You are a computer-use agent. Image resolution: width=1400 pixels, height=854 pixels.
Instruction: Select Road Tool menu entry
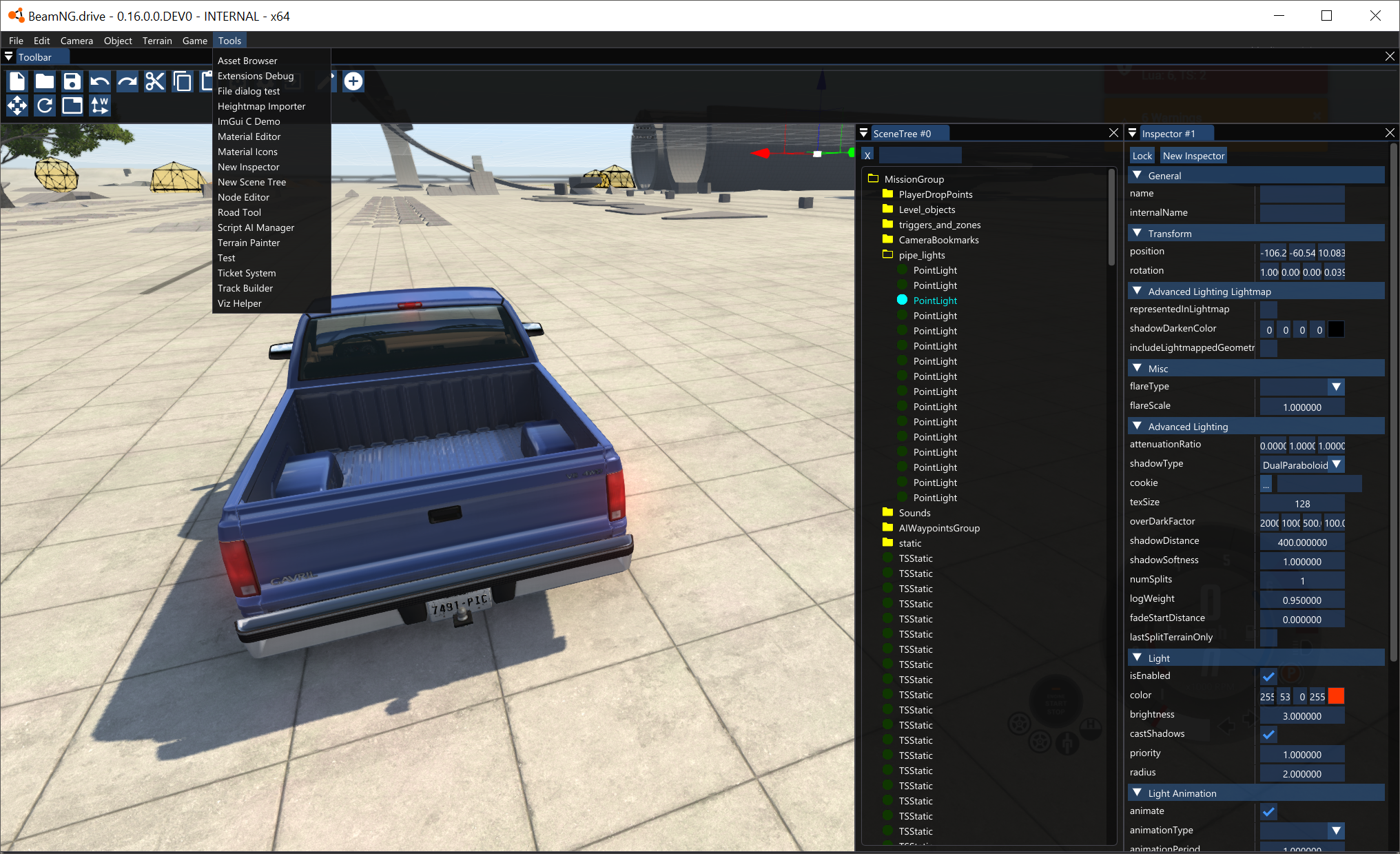239,212
